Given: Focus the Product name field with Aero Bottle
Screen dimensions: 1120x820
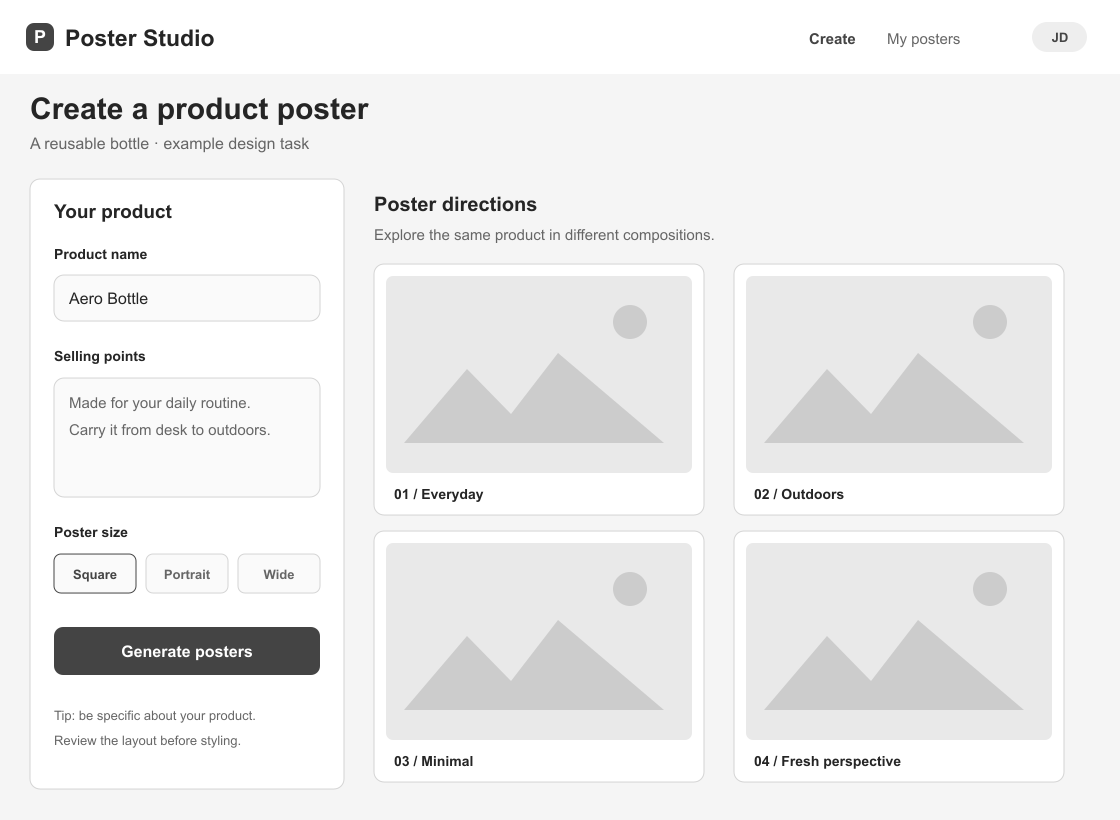Looking at the screenshot, I should pos(187,298).
